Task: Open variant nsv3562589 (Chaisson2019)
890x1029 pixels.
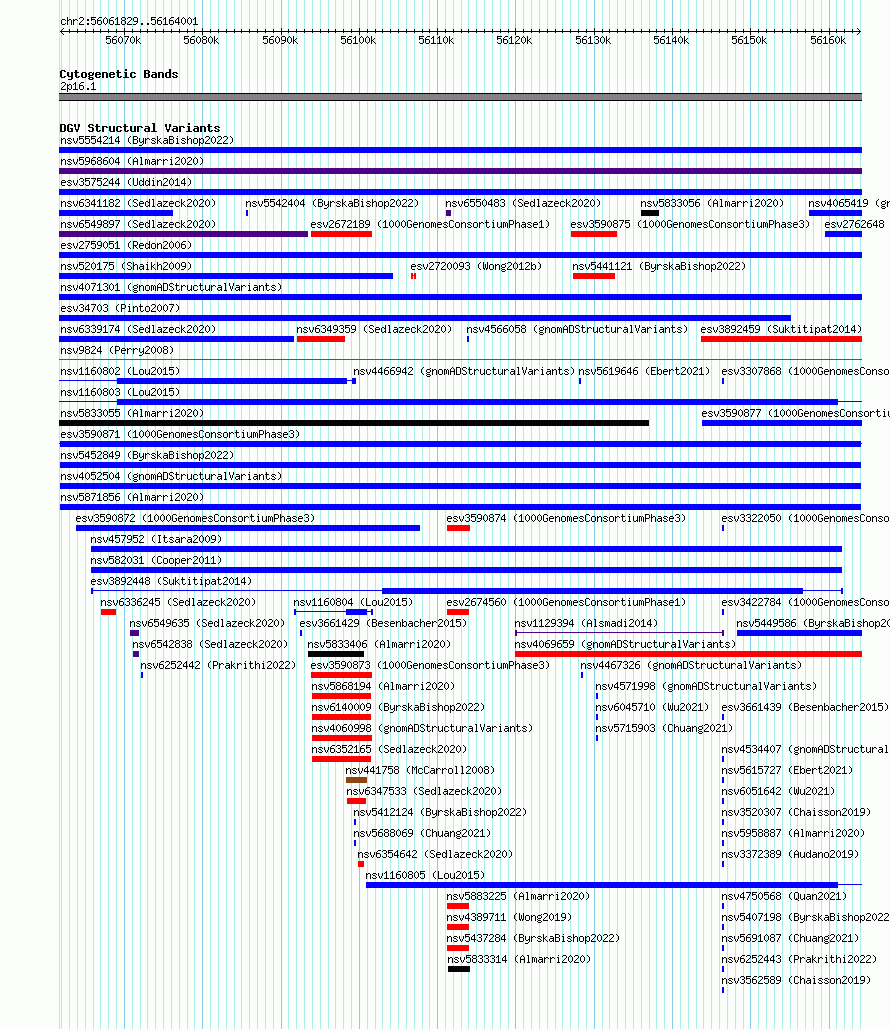Action: tap(796, 980)
